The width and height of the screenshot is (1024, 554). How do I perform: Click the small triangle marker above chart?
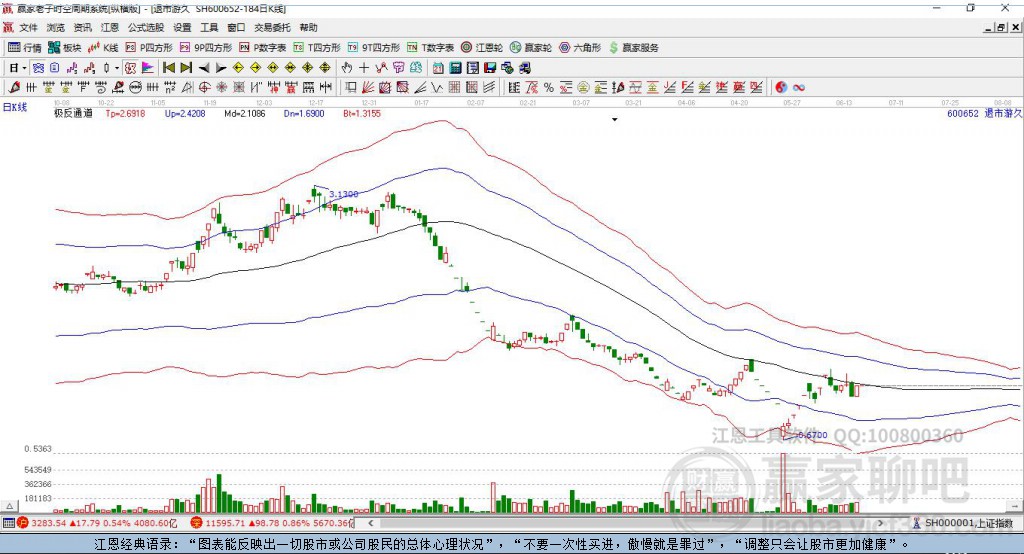click(615, 120)
